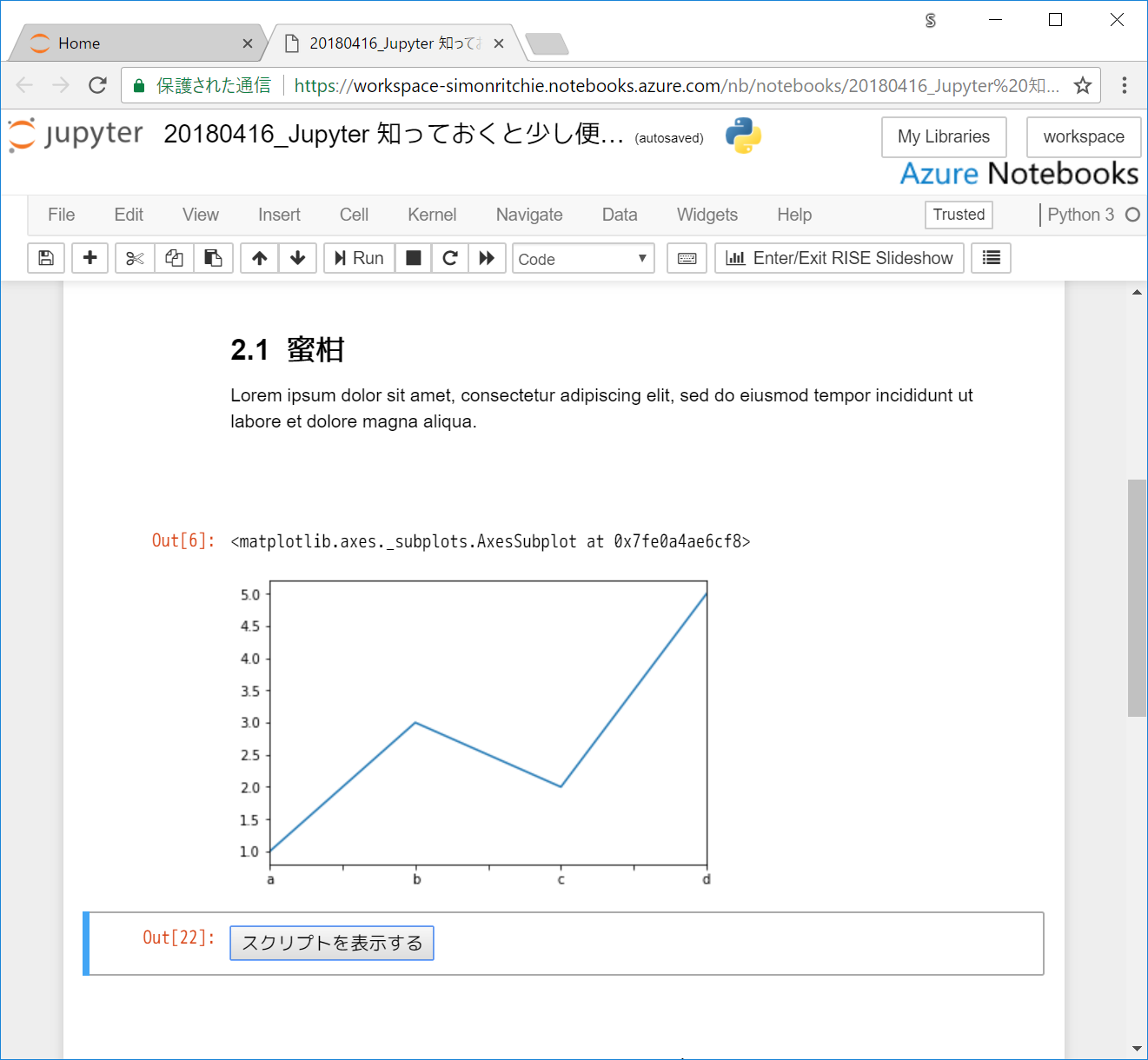Screen dimensions: 1148x1060
Task: Run the selected cell
Action: pos(360,258)
